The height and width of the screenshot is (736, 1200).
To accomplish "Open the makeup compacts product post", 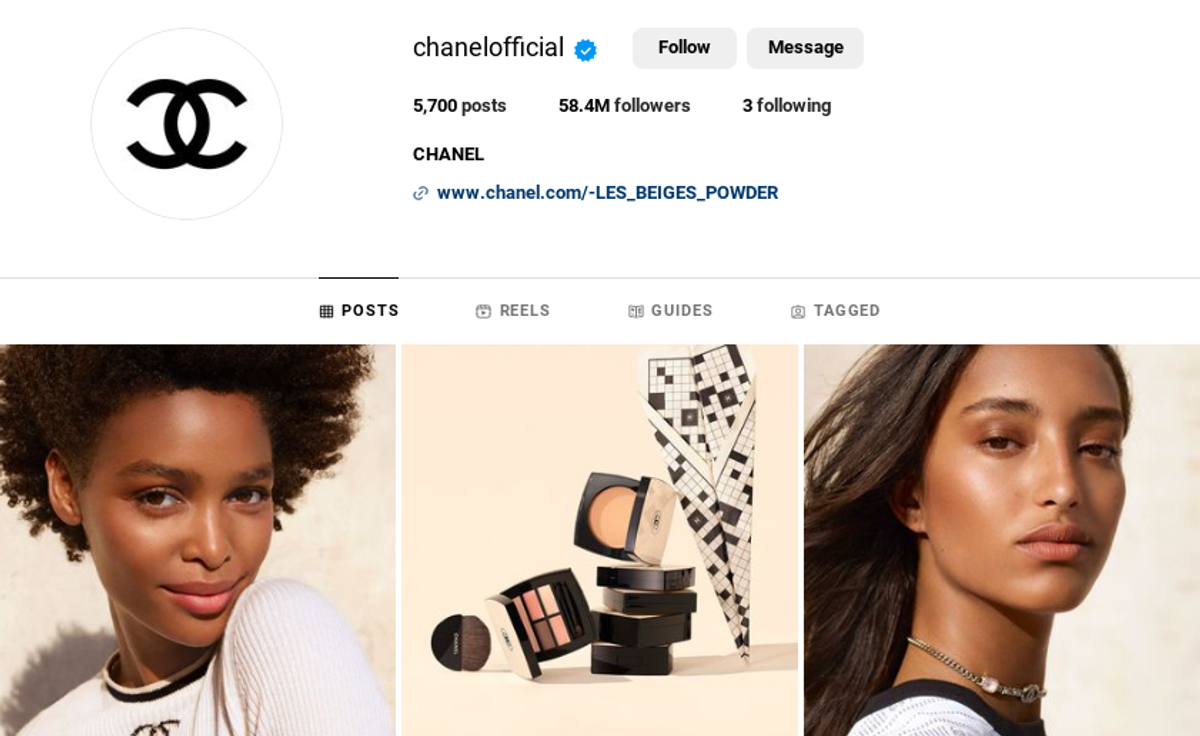I will [x=600, y=540].
